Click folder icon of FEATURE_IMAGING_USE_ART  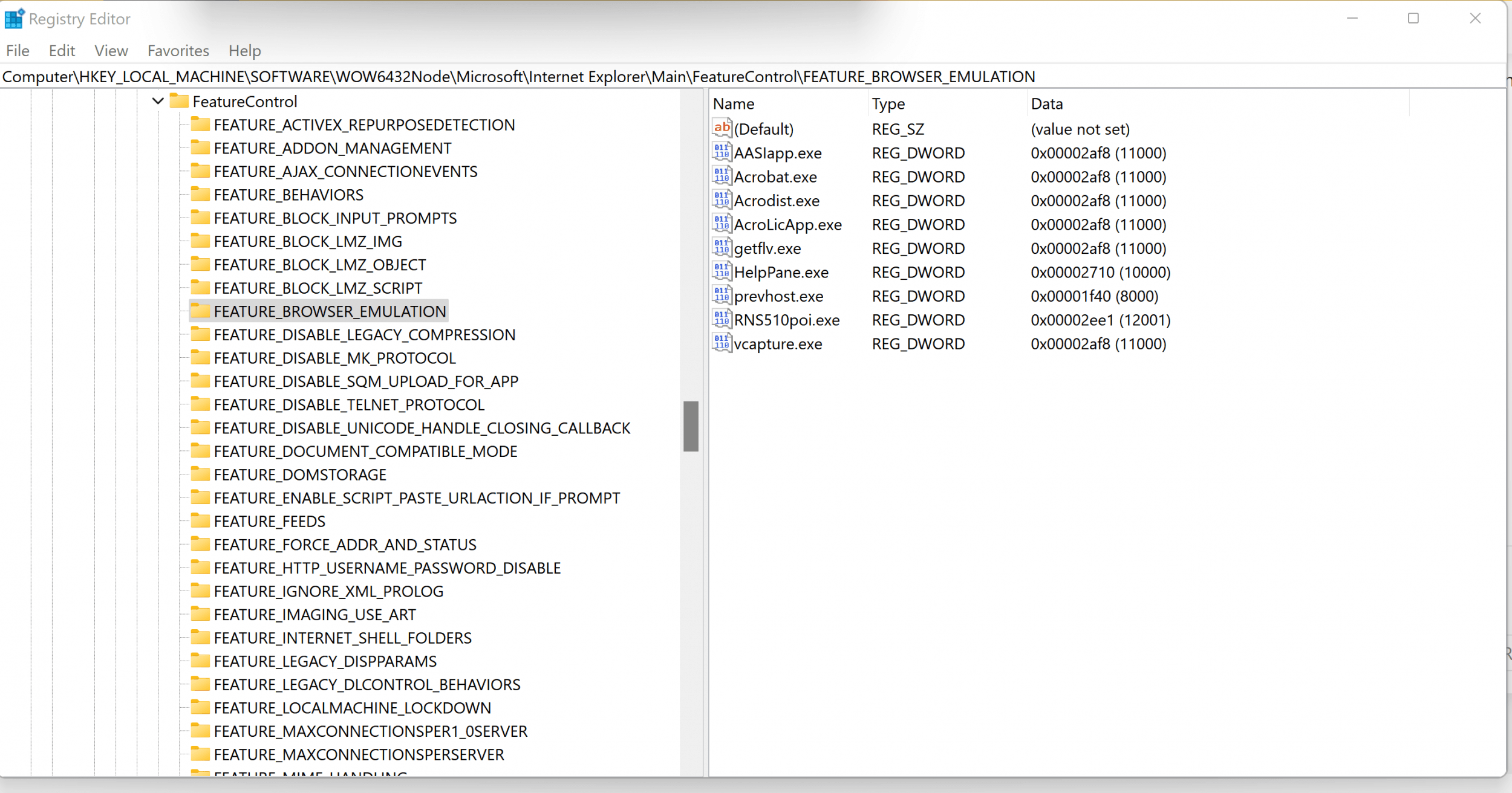click(200, 614)
